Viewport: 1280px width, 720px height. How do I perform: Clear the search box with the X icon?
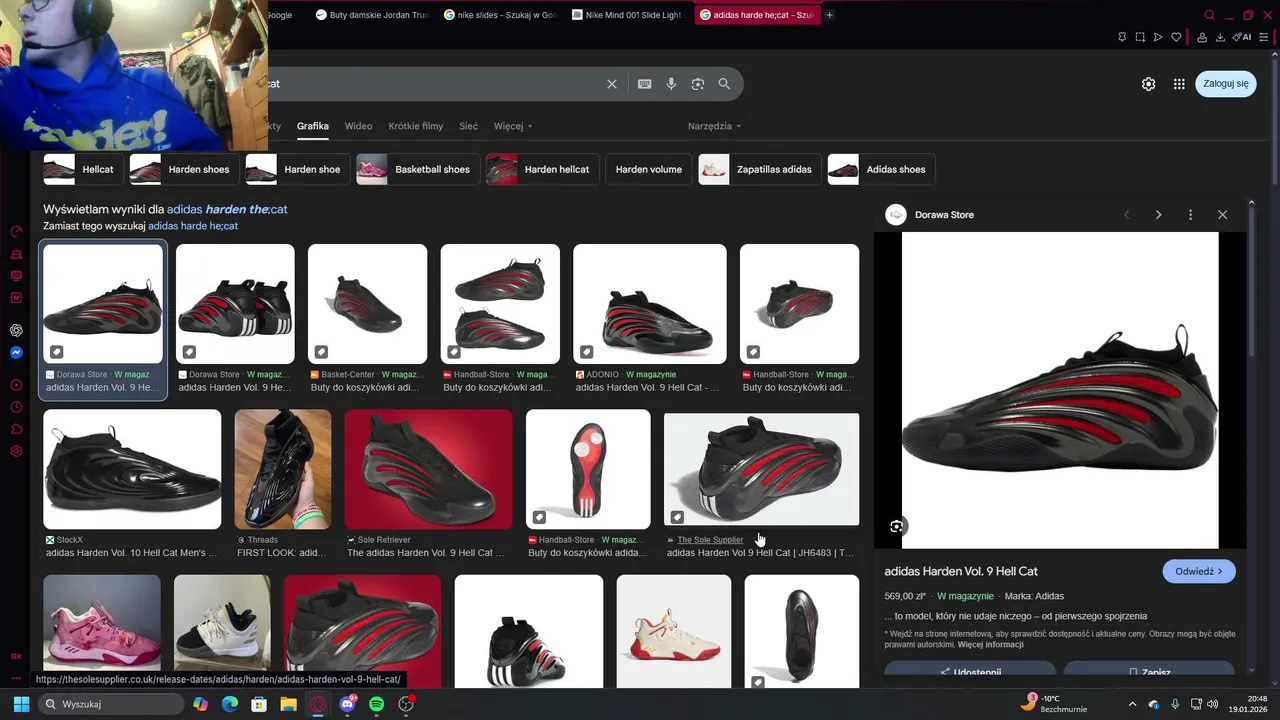click(612, 84)
